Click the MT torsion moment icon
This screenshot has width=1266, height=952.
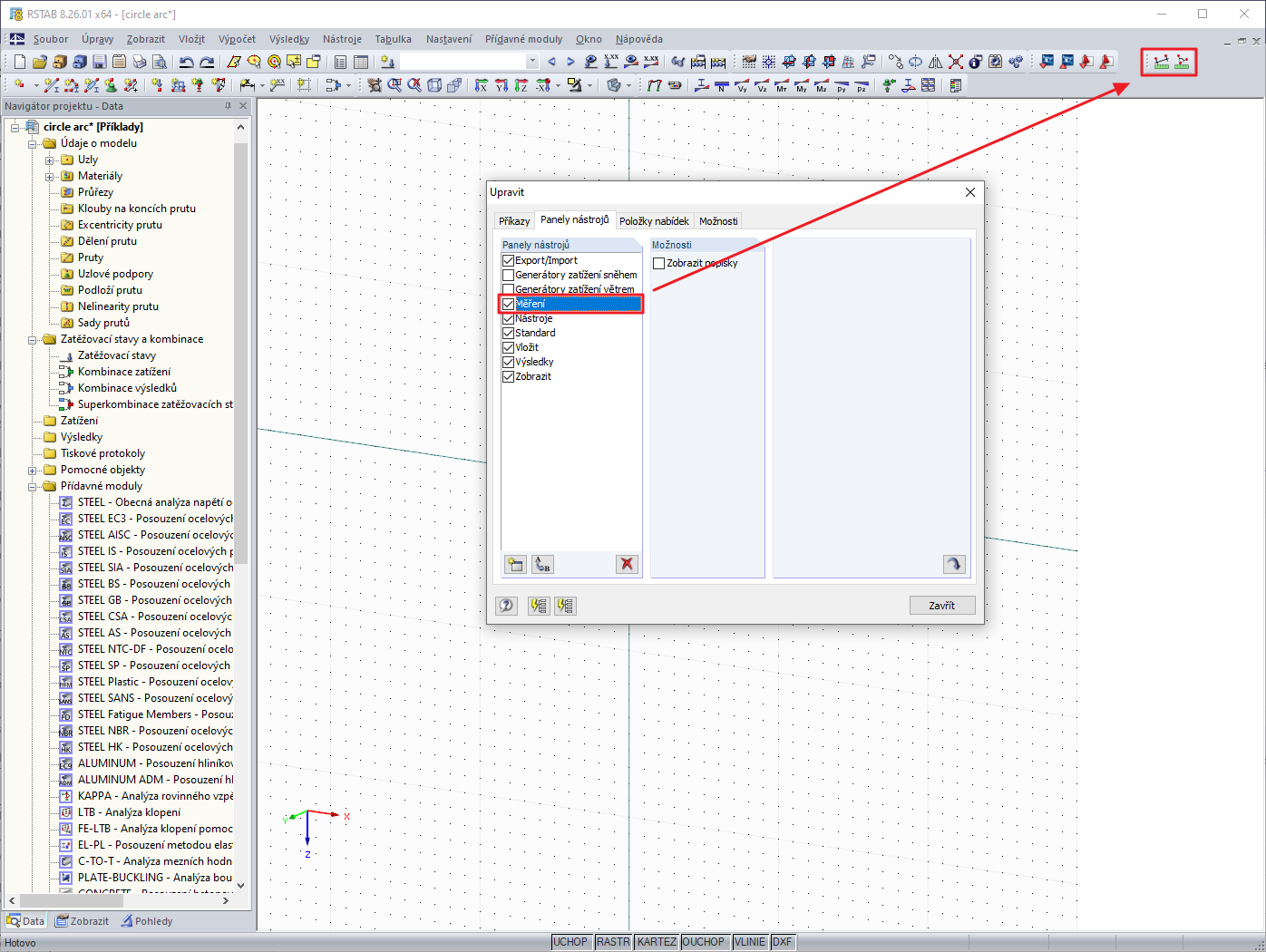click(x=782, y=86)
